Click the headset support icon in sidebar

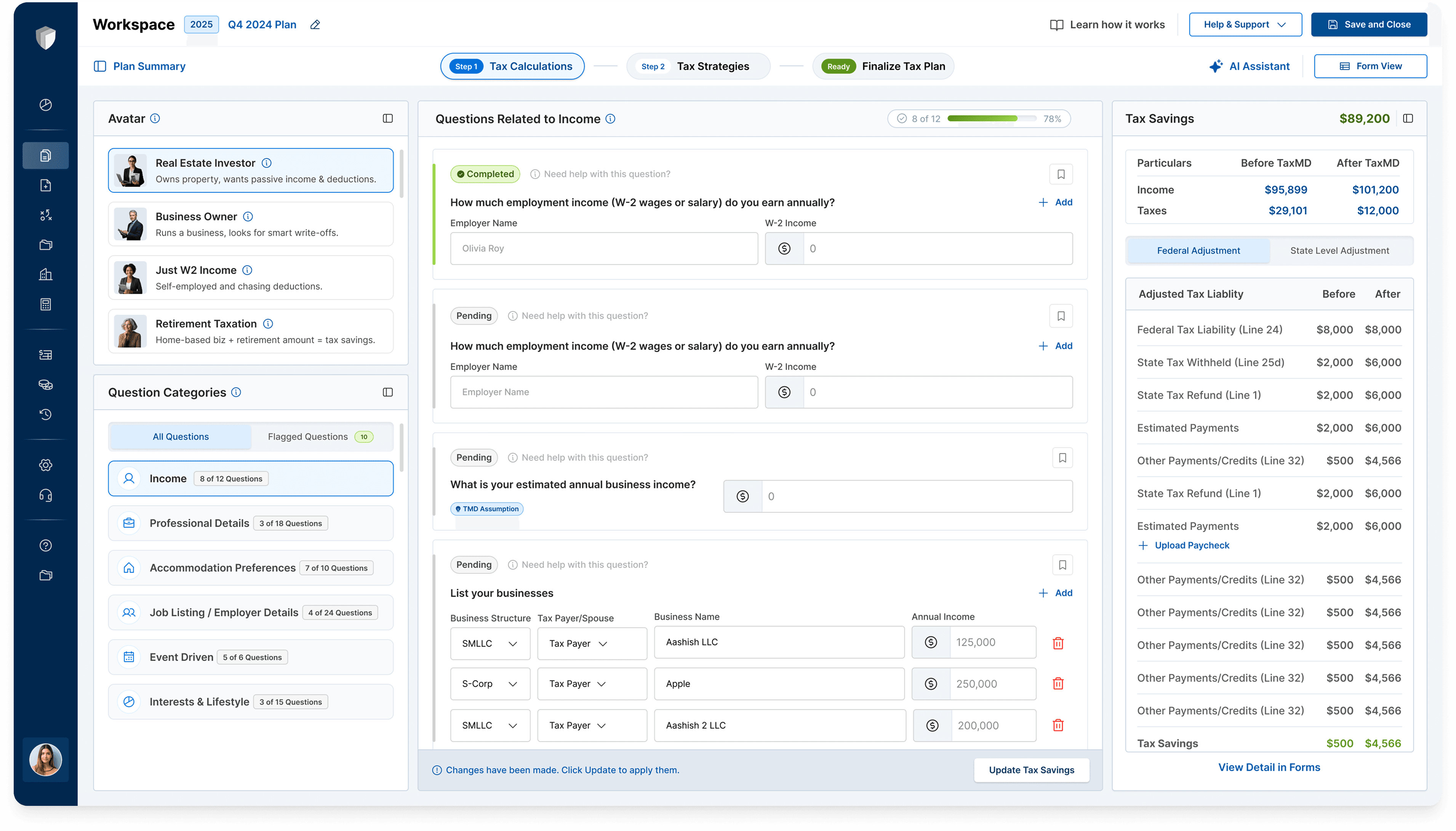pyautogui.click(x=46, y=495)
